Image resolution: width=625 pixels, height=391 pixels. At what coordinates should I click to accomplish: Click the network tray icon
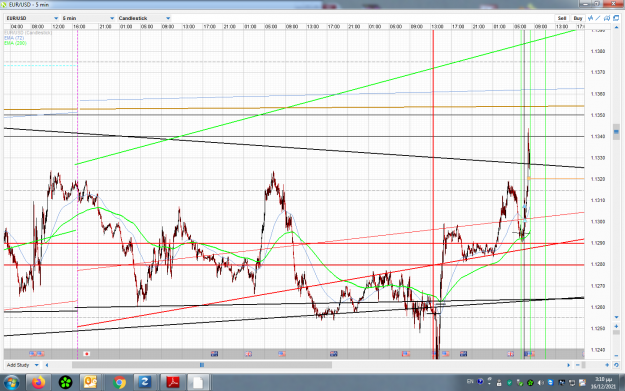pyautogui.click(x=572, y=383)
